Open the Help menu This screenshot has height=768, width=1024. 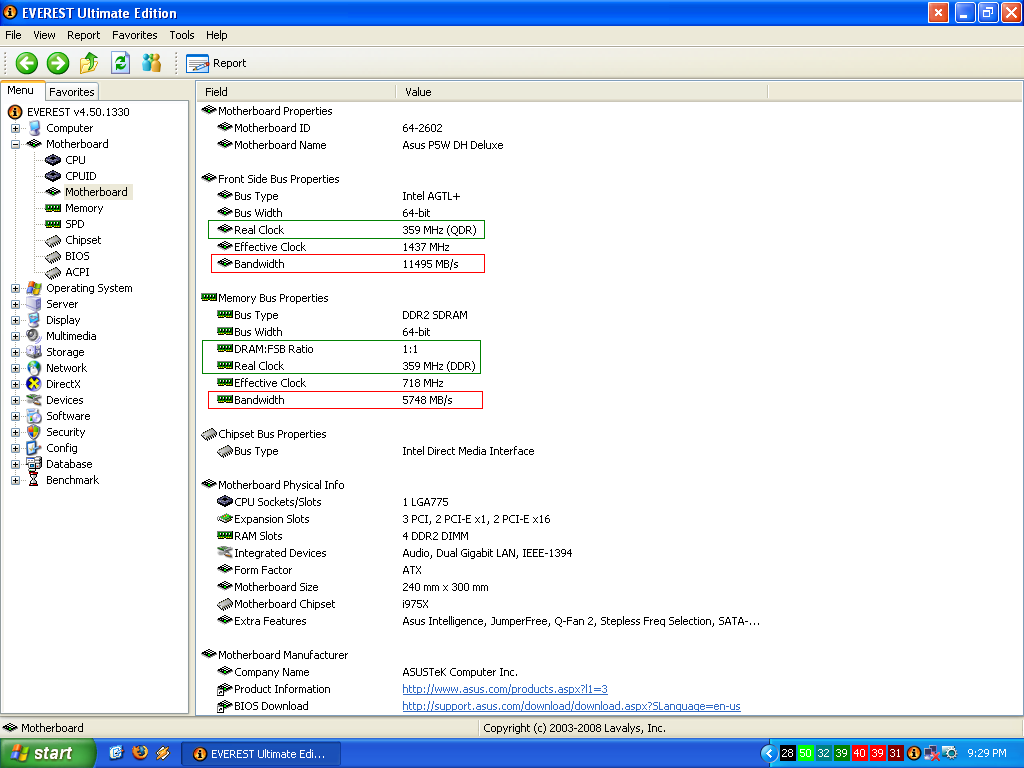(217, 35)
